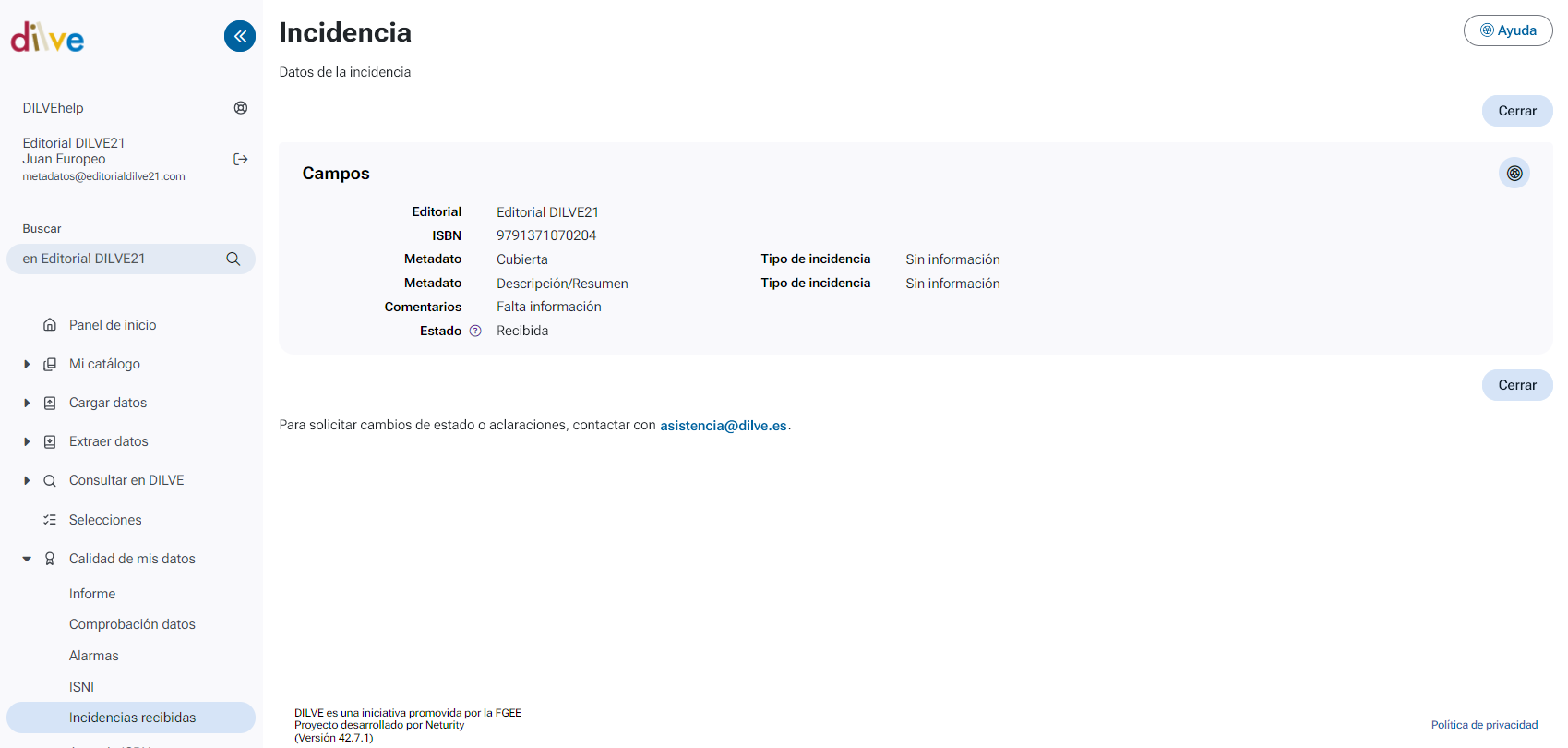Image resolution: width=1568 pixels, height=748 pixels.
Task: Click the upper Cerrar button
Action: pyautogui.click(x=1517, y=111)
